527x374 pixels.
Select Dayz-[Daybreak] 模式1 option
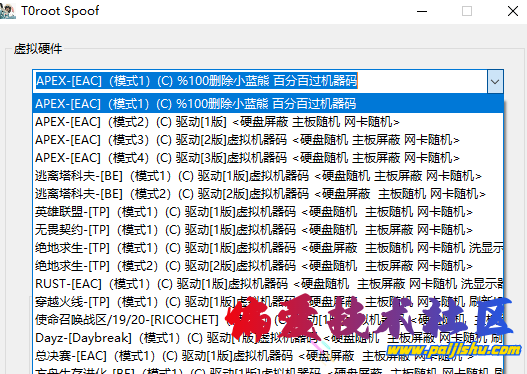click(x=268, y=338)
